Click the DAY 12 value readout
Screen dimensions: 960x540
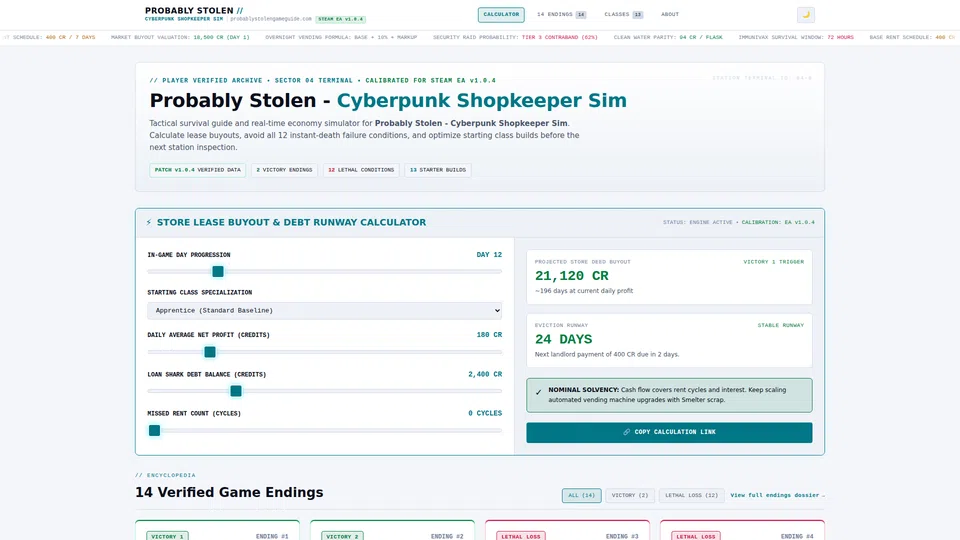click(489, 255)
